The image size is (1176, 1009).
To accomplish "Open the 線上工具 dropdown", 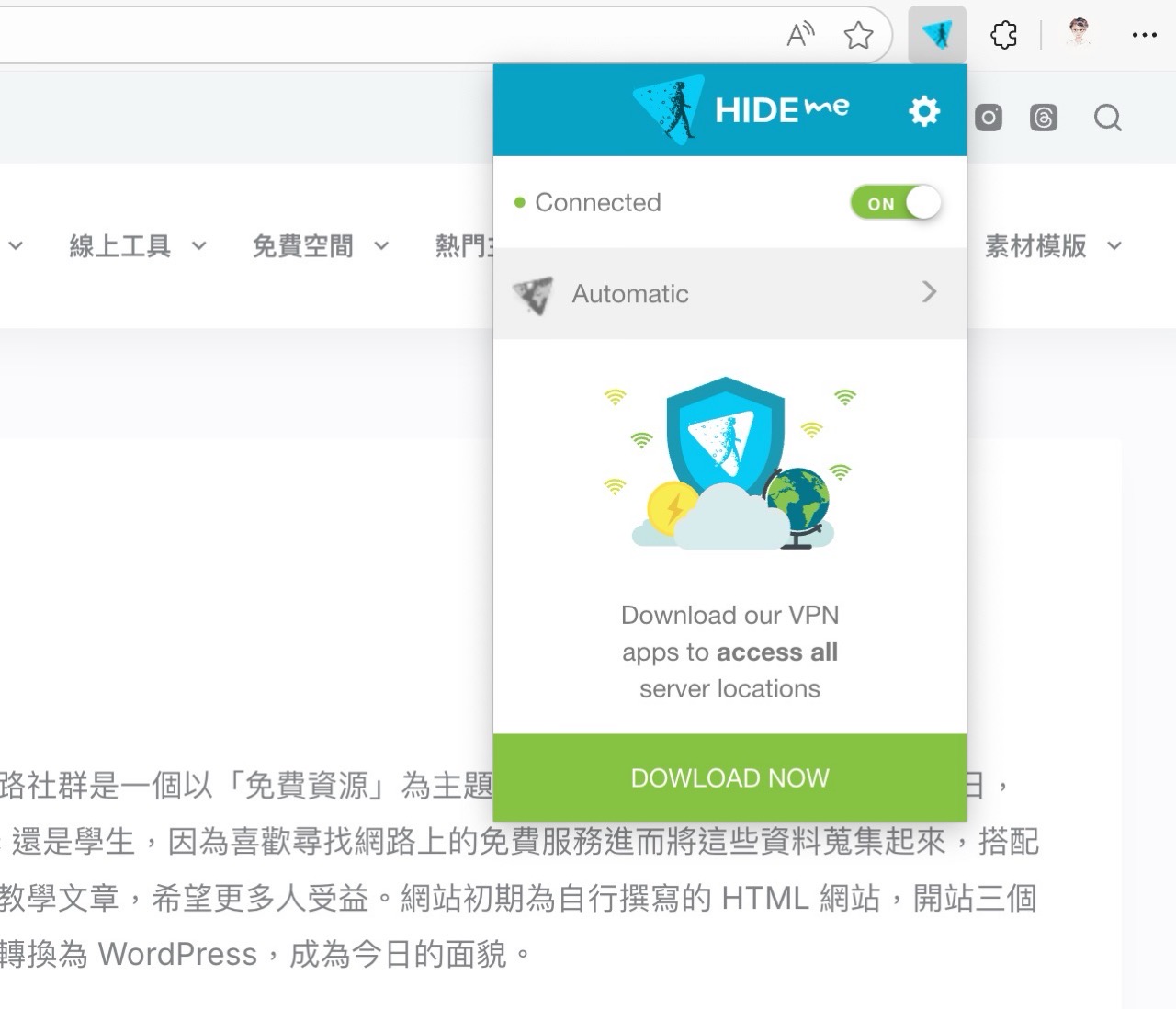I will [x=119, y=246].
